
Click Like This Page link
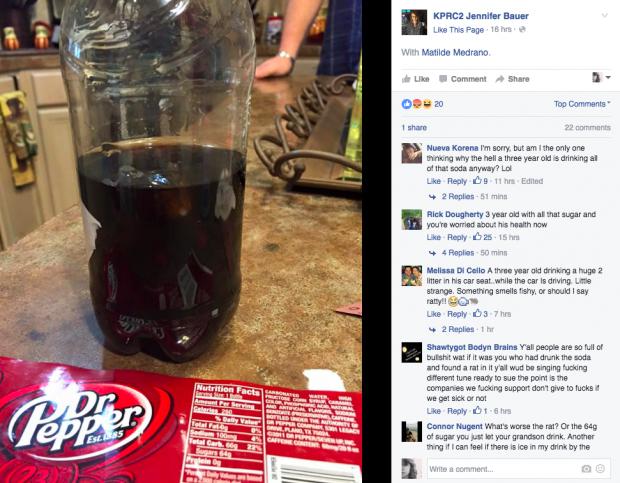(x=458, y=30)
